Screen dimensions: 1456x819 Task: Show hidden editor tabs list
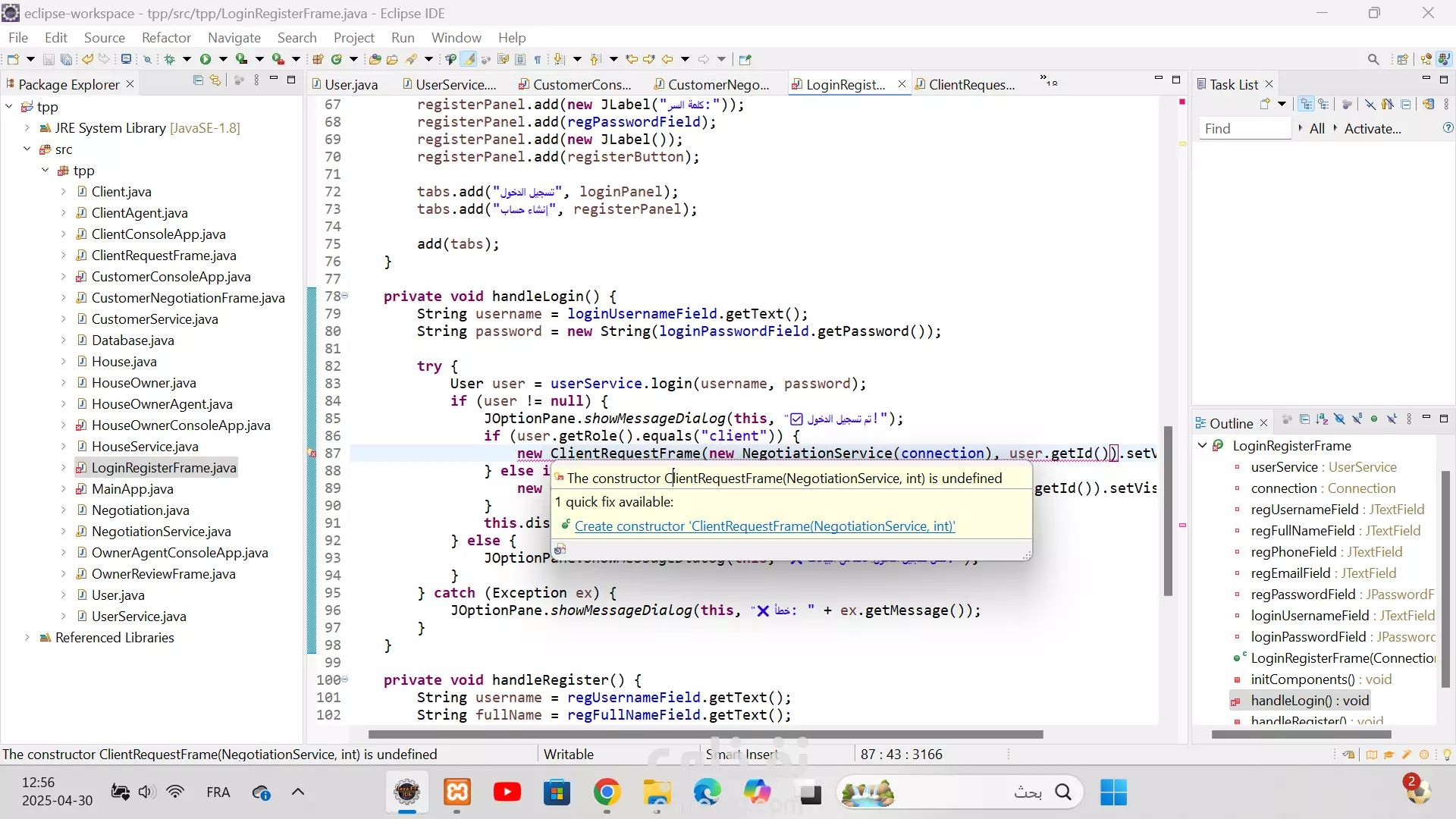point(1048,80)
